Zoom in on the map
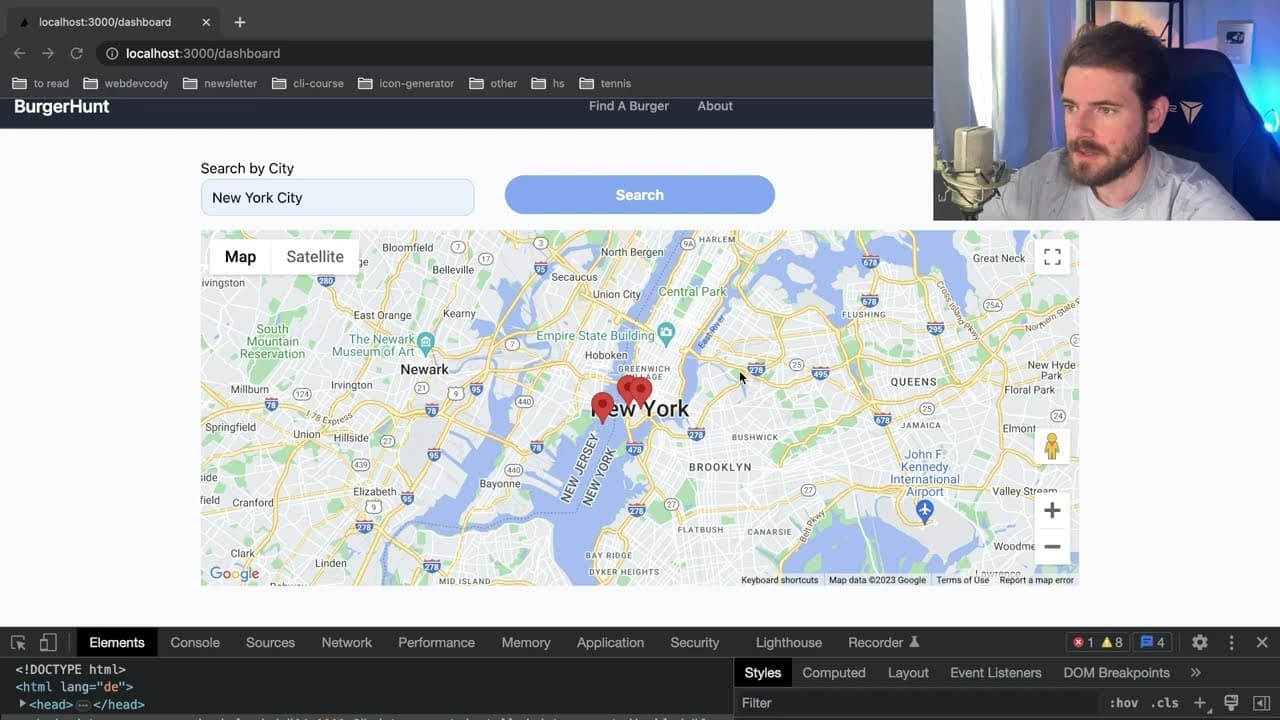The height and width of the screenshot is (720, 1280). click(x=1052, y=511)
